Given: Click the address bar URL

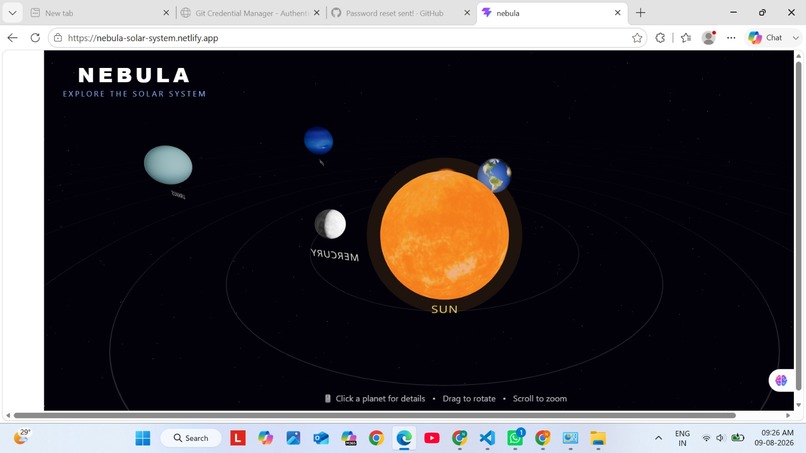Looking at the screenshot, I should tap(143, 38).
